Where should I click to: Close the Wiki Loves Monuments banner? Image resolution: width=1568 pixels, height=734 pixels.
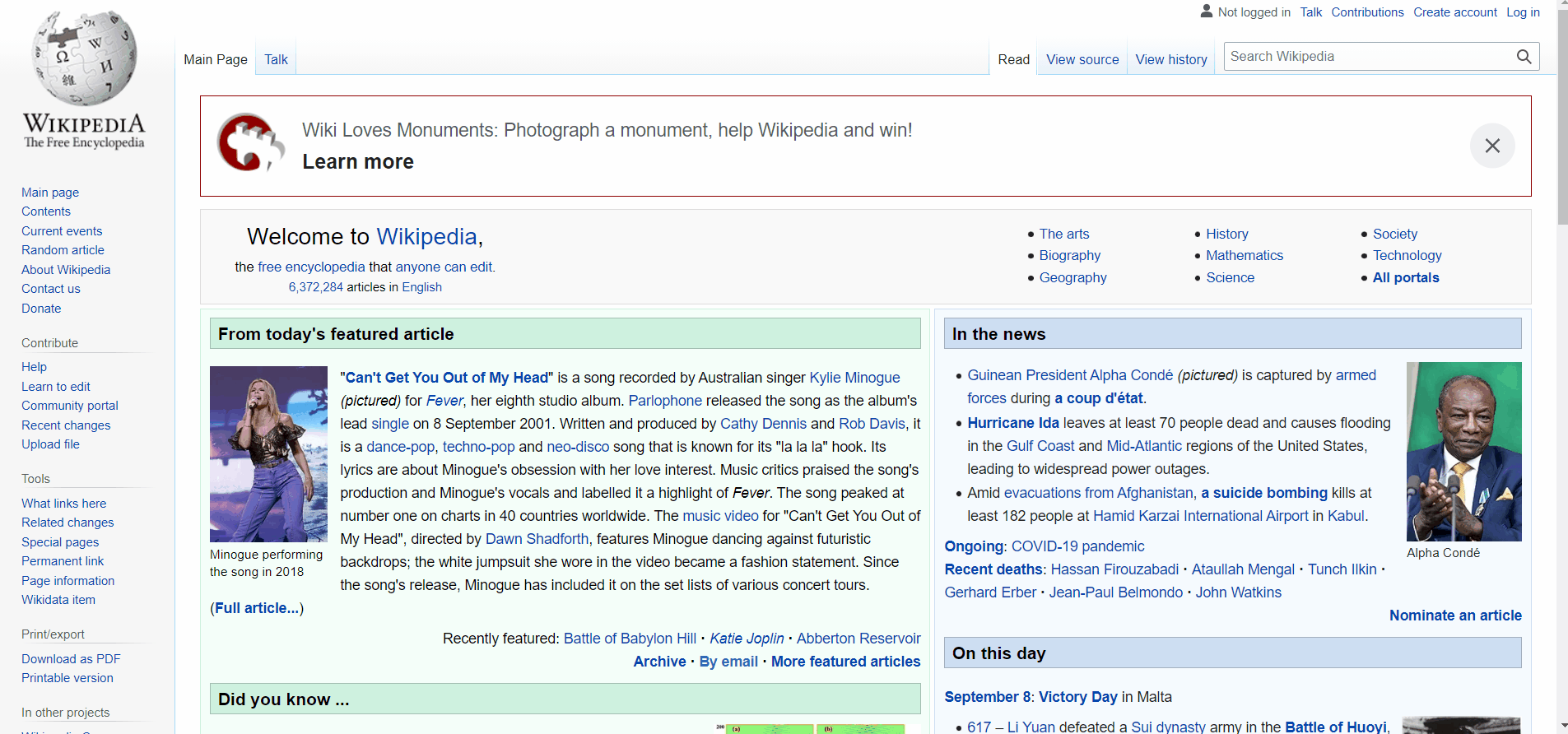click(1492, 146)
